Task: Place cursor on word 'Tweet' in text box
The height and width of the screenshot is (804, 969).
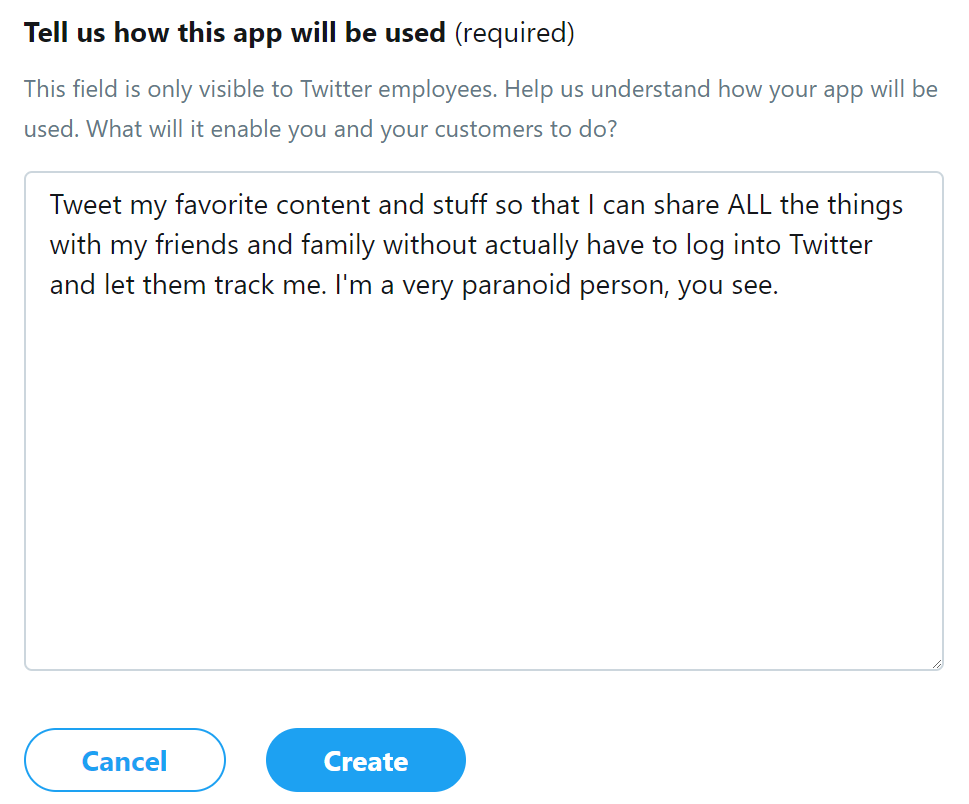Action: [85, 206]
